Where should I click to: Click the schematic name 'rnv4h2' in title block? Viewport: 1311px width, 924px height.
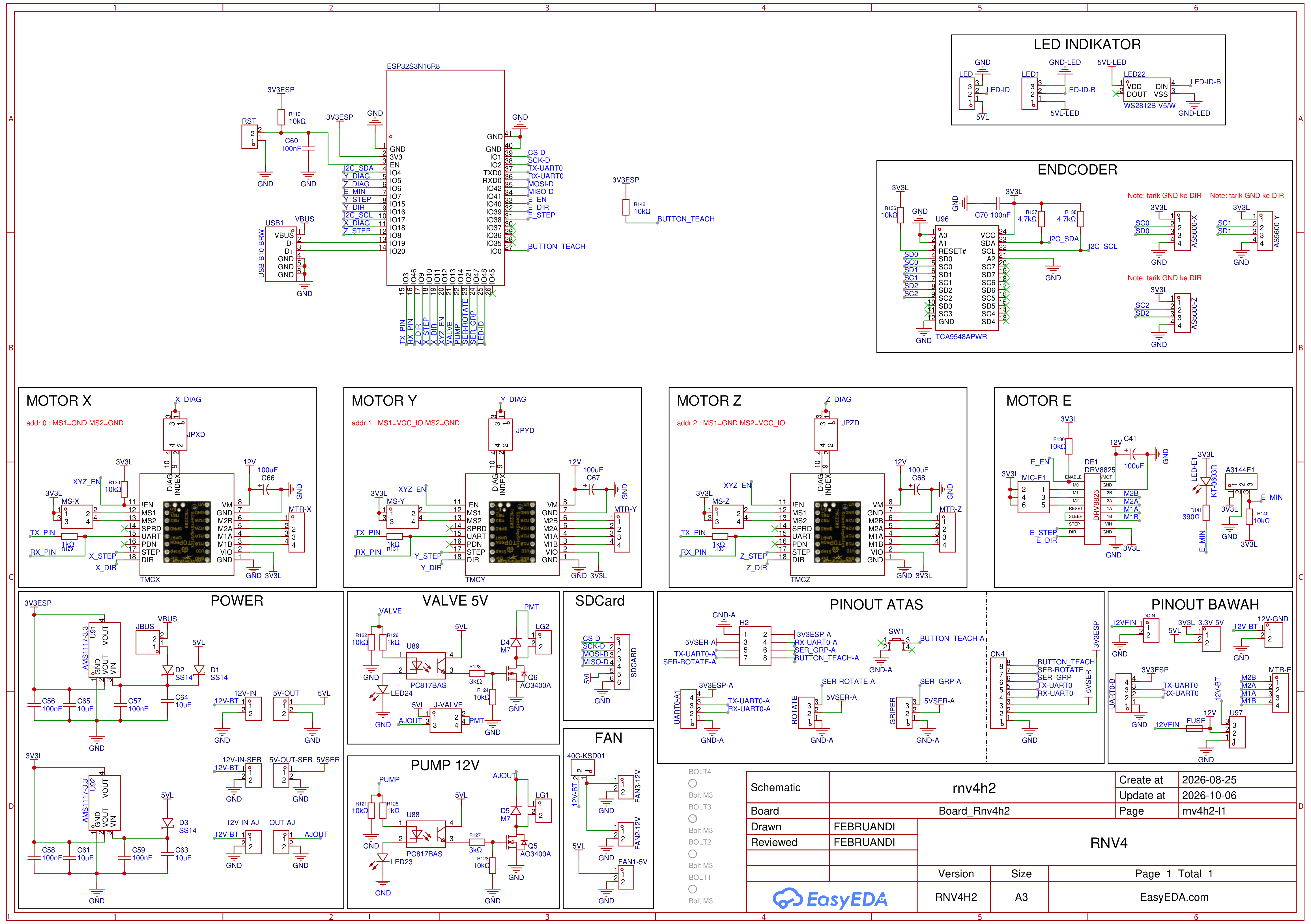(x=974, y=788)
